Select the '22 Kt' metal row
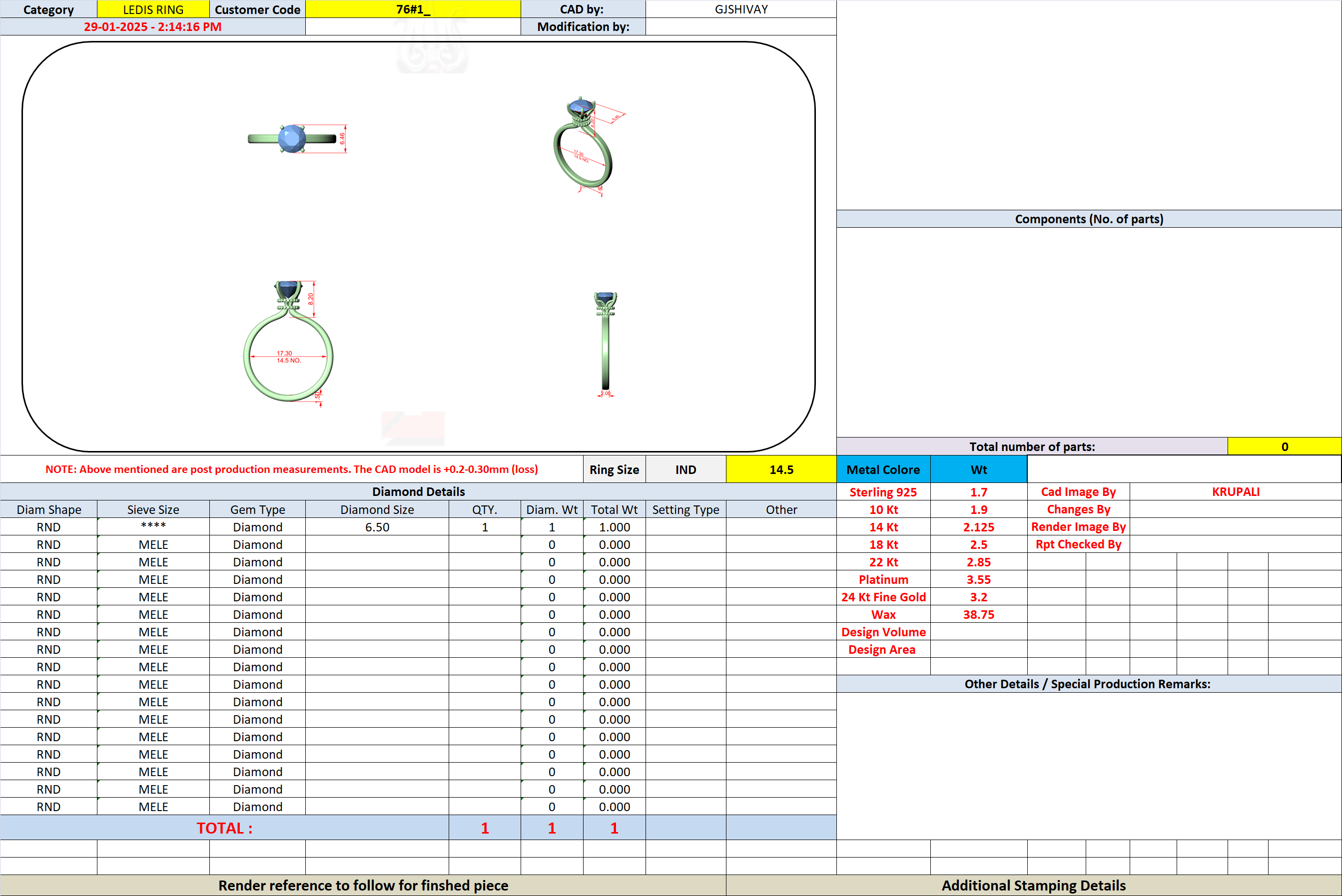Viewport: 1342px width, 896px height. [x=883, y=562]
